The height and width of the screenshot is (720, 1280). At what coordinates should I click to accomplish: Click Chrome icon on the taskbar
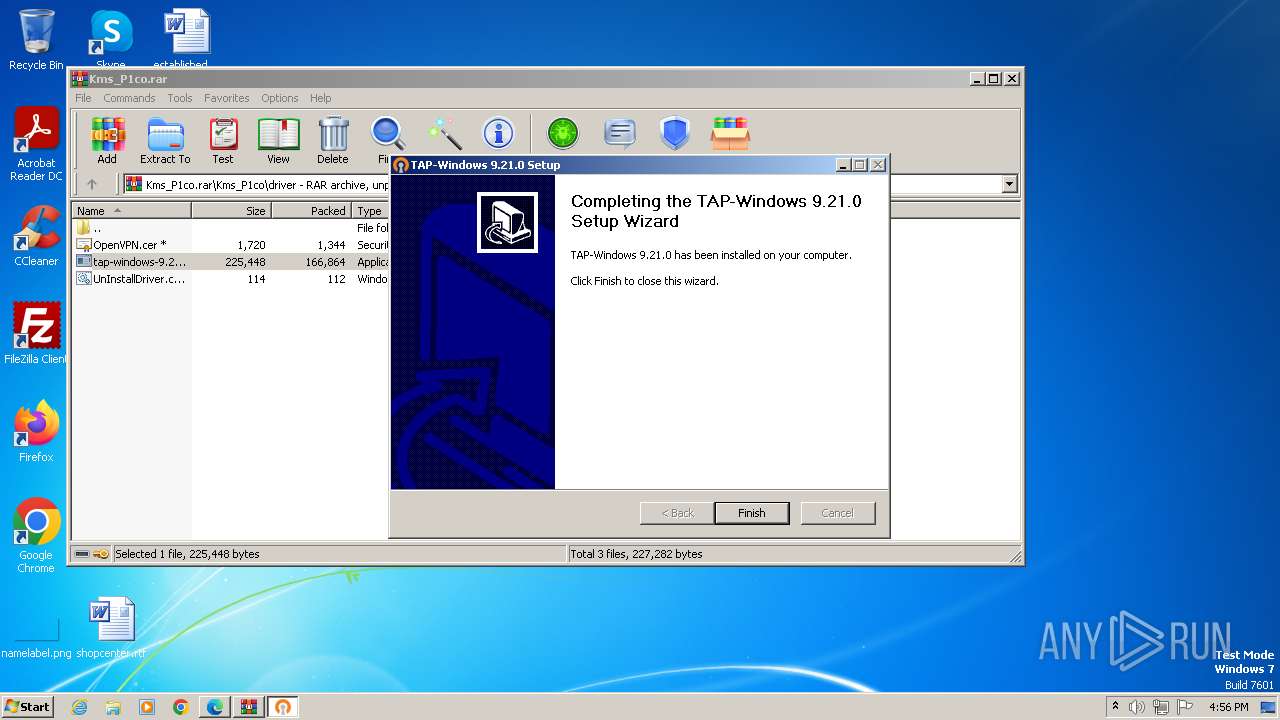180,707
